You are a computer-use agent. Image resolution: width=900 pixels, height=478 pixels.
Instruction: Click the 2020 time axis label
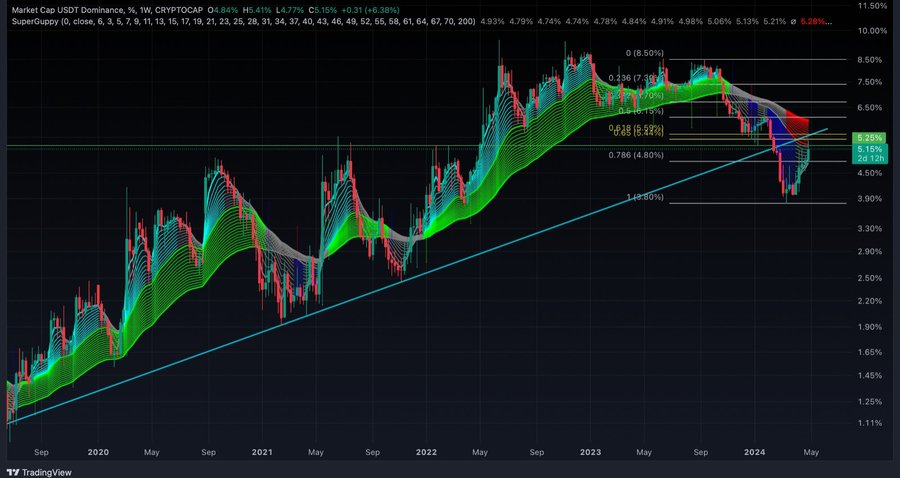(99, 452)
